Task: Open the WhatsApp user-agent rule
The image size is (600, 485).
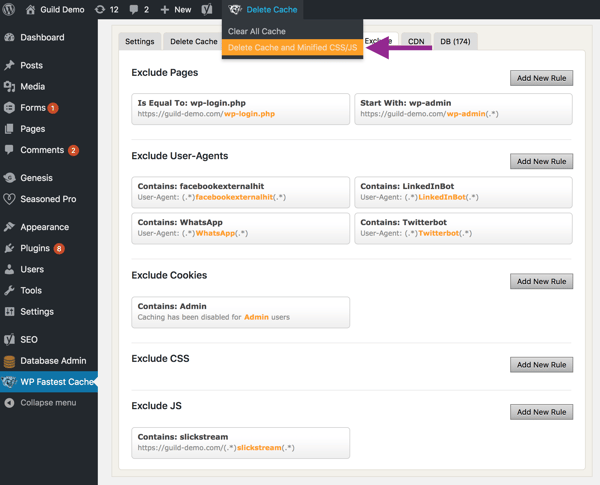Action: click(x=241, y=228)
